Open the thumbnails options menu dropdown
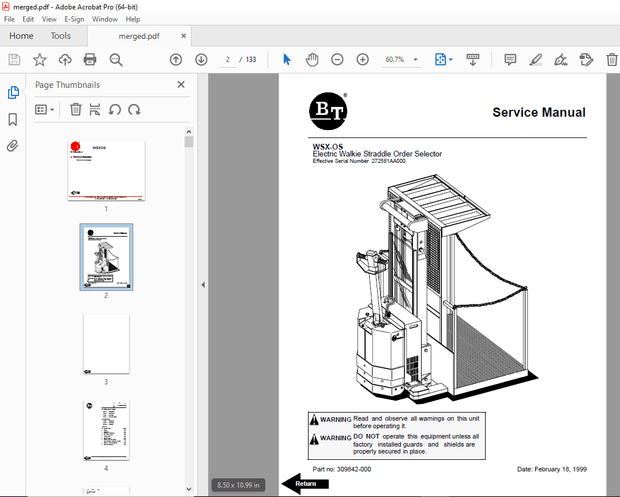Screen dimensions: 620x497 (x=44, y=110)
